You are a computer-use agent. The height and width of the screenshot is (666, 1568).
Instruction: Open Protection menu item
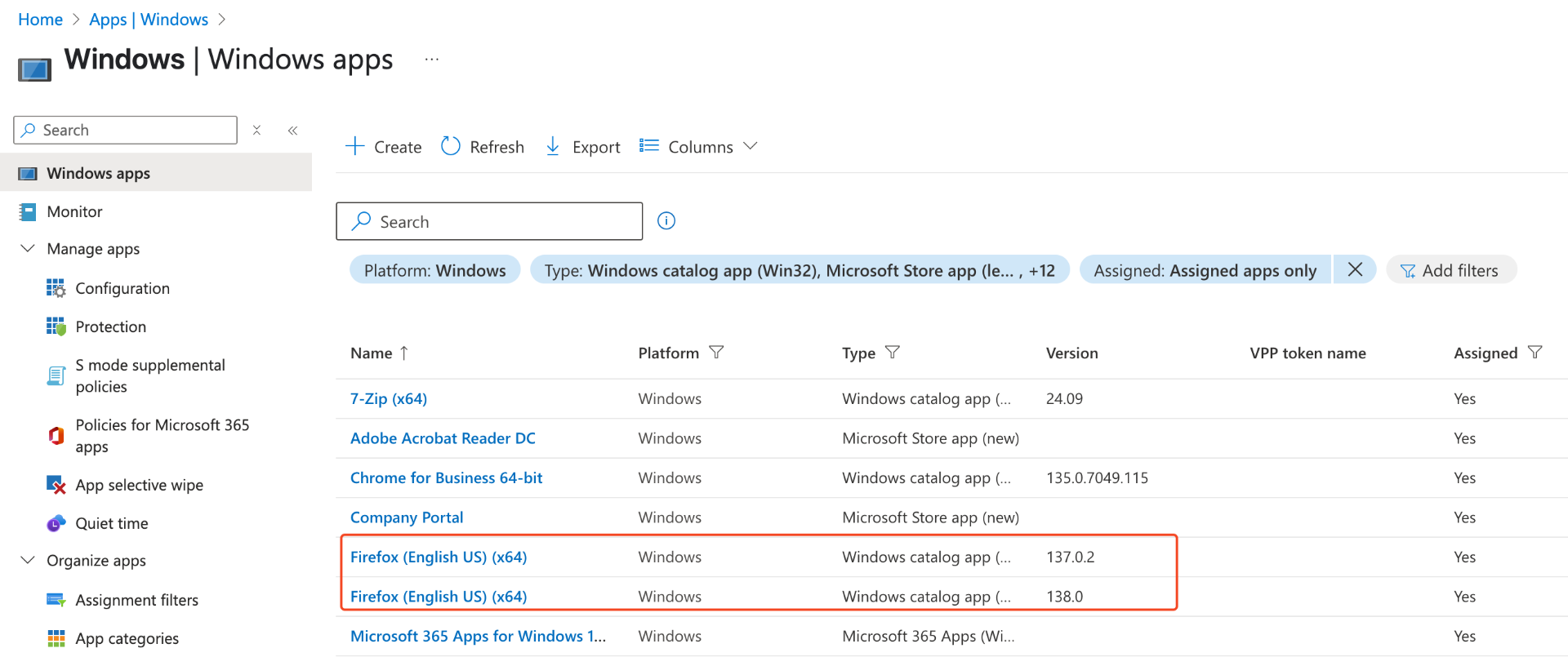[x=111, y=326]
